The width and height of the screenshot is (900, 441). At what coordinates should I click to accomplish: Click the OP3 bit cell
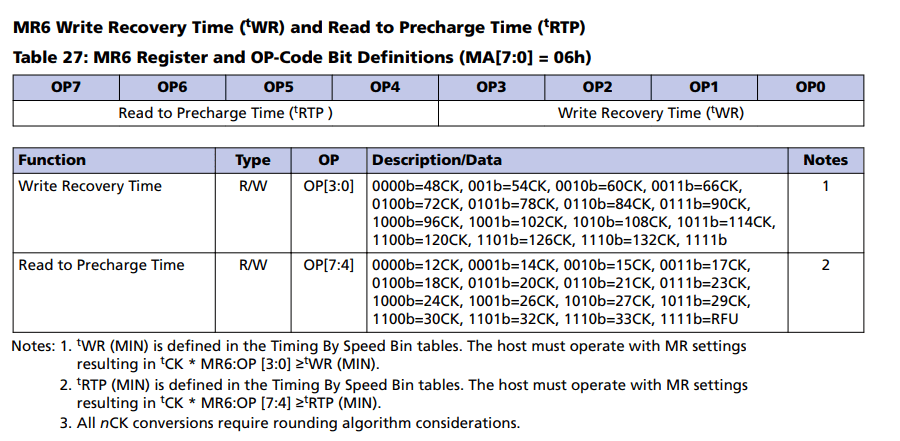click(x=491, y=88)
